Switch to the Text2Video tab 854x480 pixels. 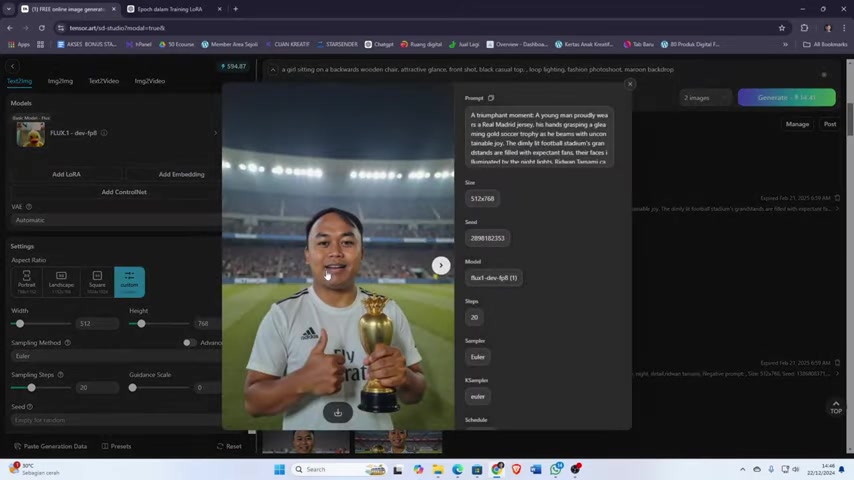click(104, 81)
